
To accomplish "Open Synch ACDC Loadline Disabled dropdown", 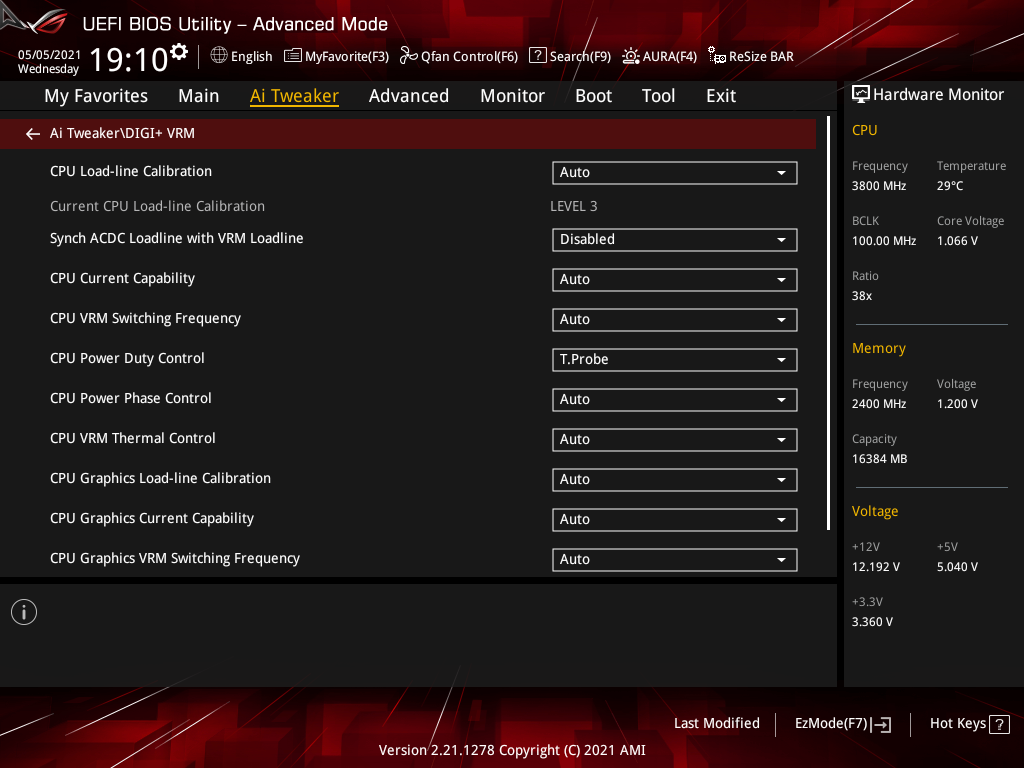I will tap(675, 240).
